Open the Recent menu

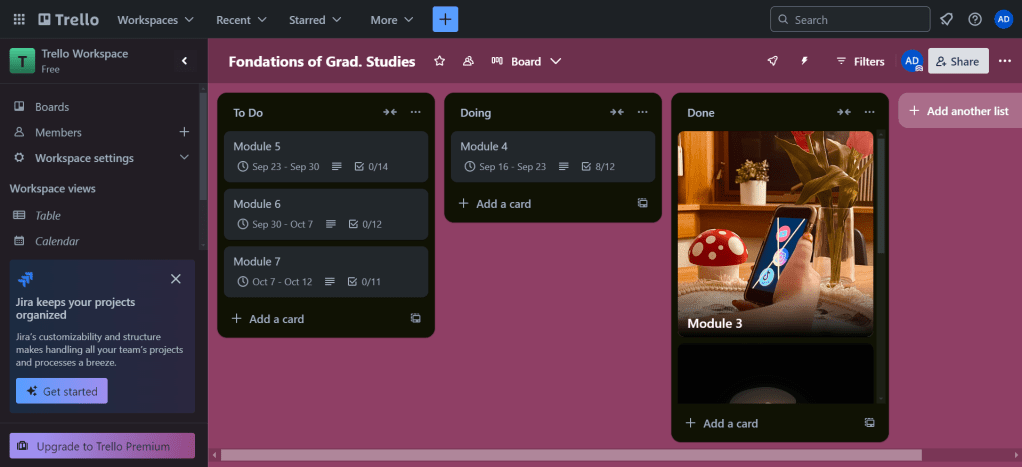coord(241,19)
